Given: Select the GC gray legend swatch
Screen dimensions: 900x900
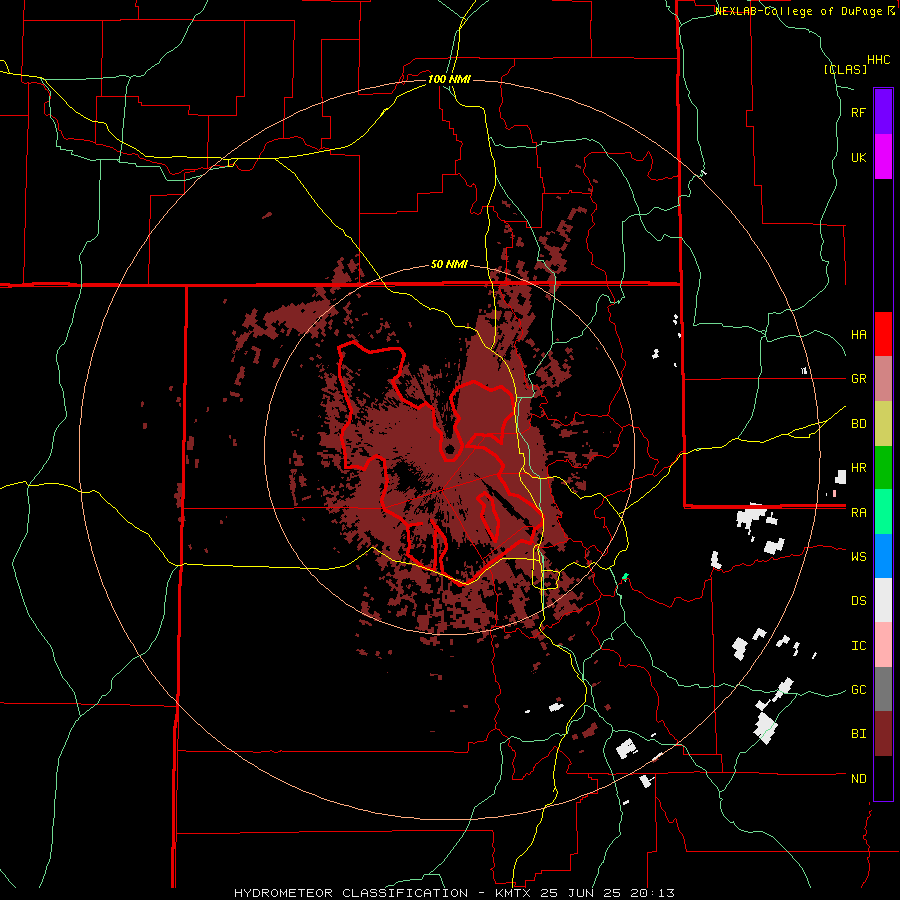Looking at the screenshot, I should [883, 689].
